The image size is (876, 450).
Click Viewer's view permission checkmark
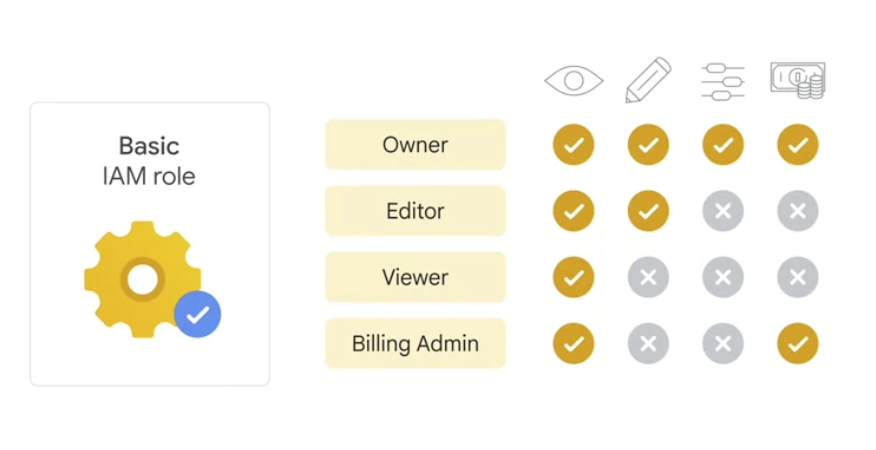(x=573, y=277)
